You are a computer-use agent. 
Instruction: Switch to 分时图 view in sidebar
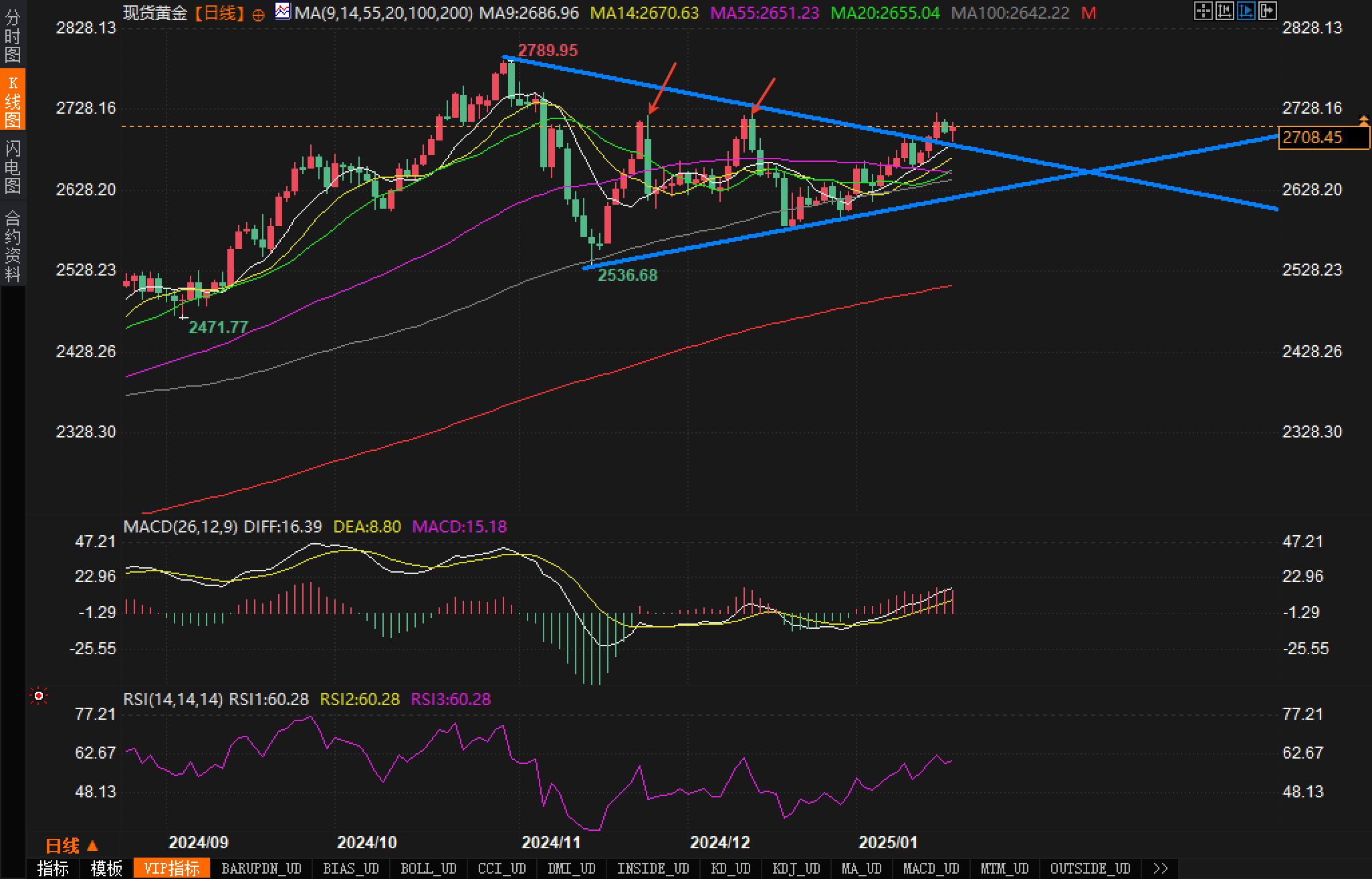(x=13, y=36)
